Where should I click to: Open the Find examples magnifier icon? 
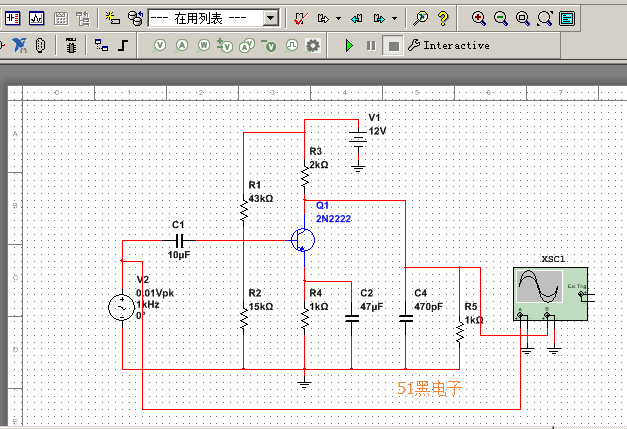click(x=421, y=18)
